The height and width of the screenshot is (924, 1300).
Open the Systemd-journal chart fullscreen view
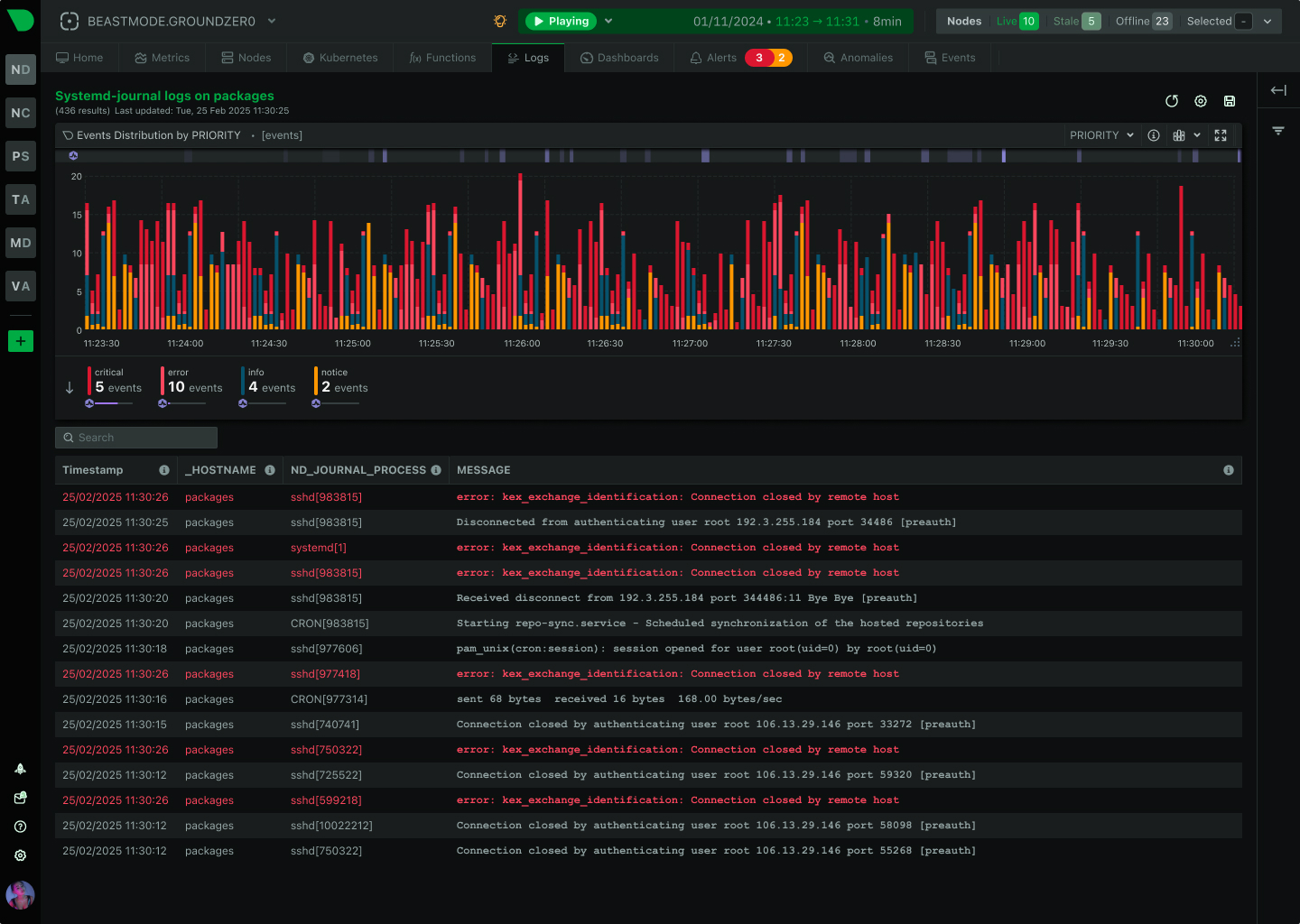coord(1221,135)
